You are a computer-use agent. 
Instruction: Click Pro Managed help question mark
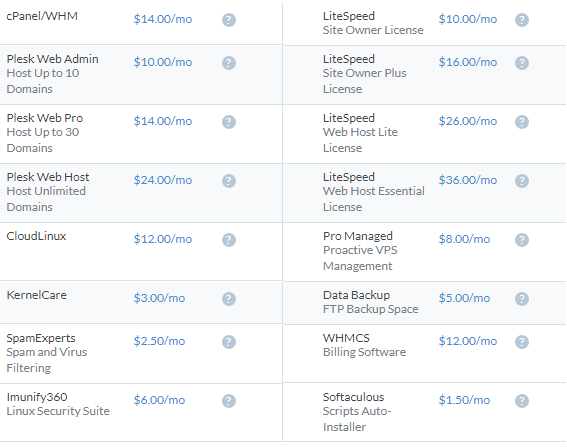(522, 240)
